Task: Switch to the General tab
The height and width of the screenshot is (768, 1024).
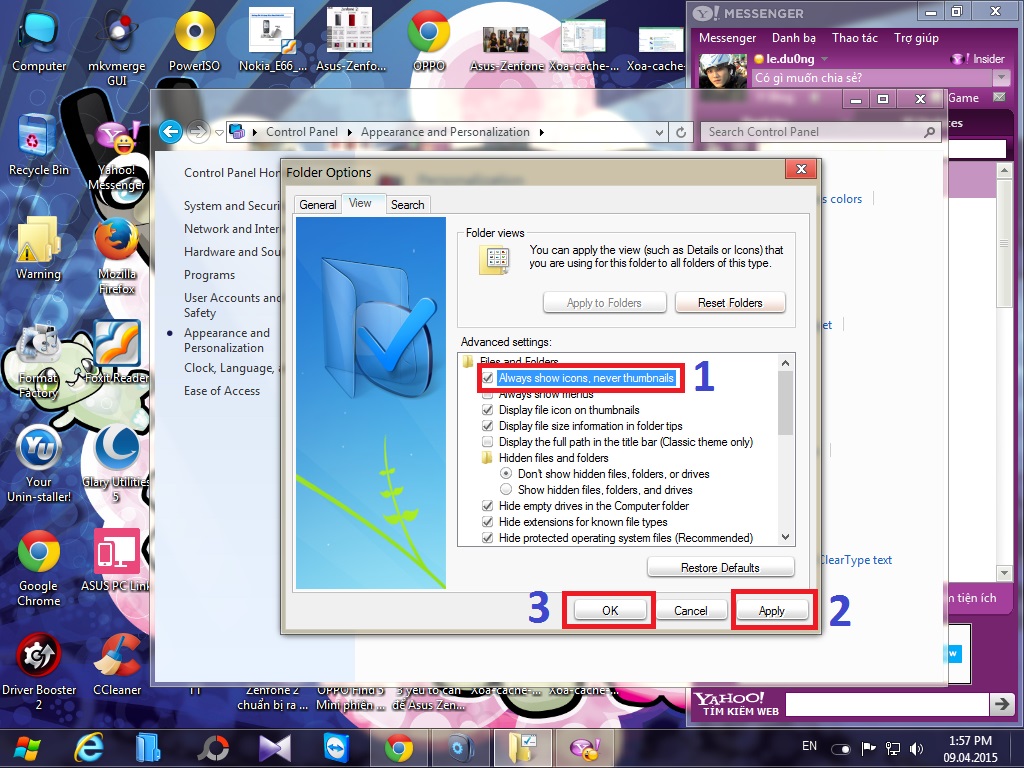Action: click(317, 204)
